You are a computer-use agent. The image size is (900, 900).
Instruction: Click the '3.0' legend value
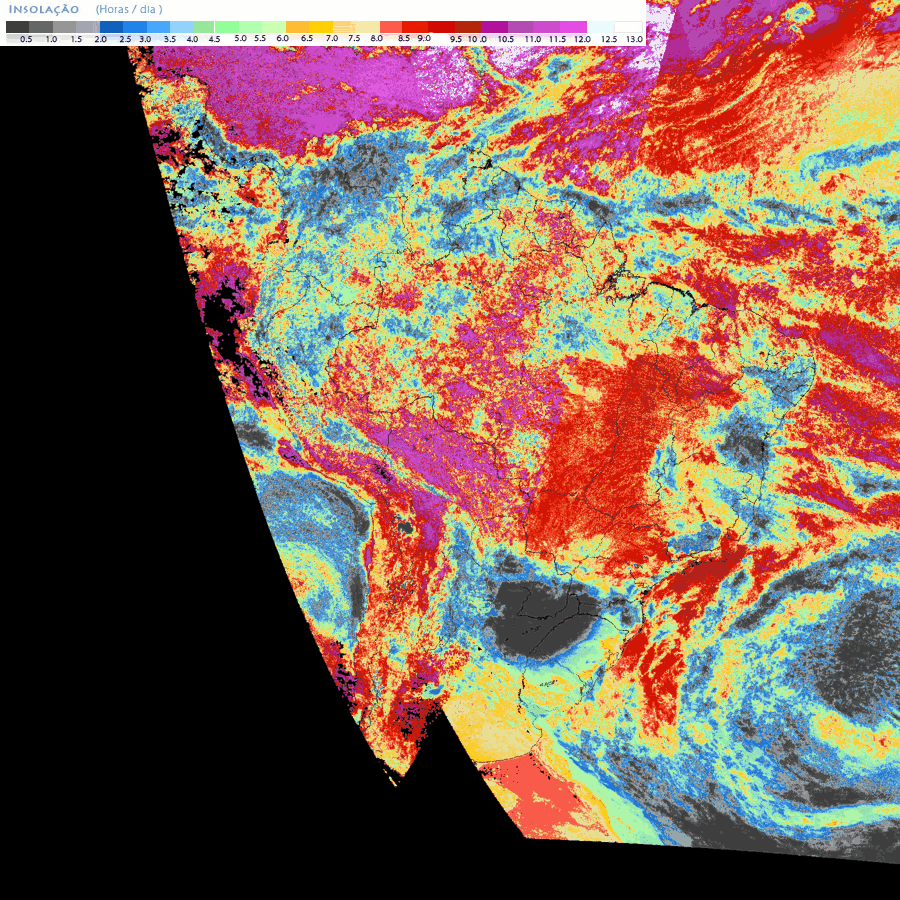coord(145,39)
